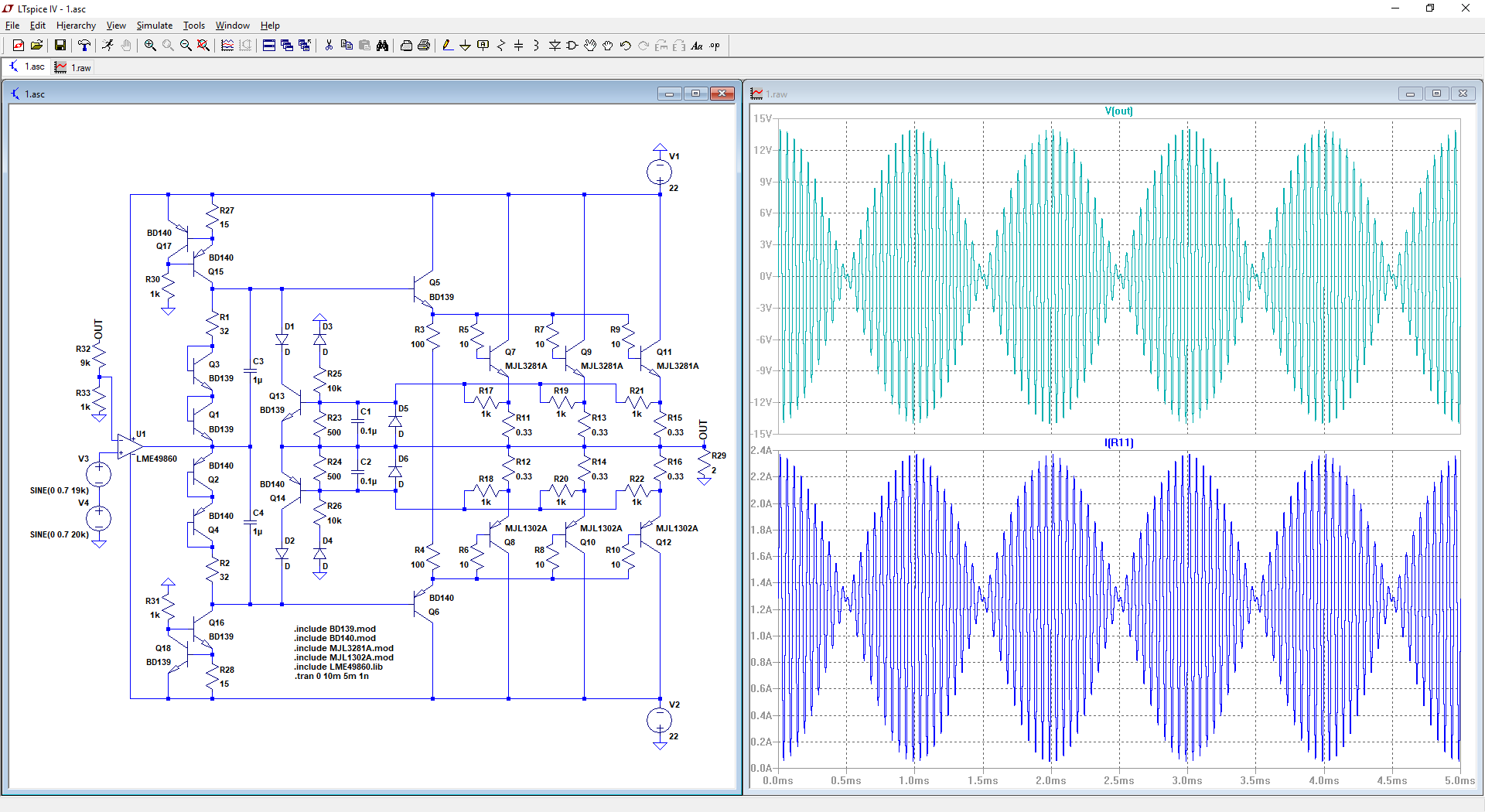
Task: Open the Edit menu
Action: (38, 26)
